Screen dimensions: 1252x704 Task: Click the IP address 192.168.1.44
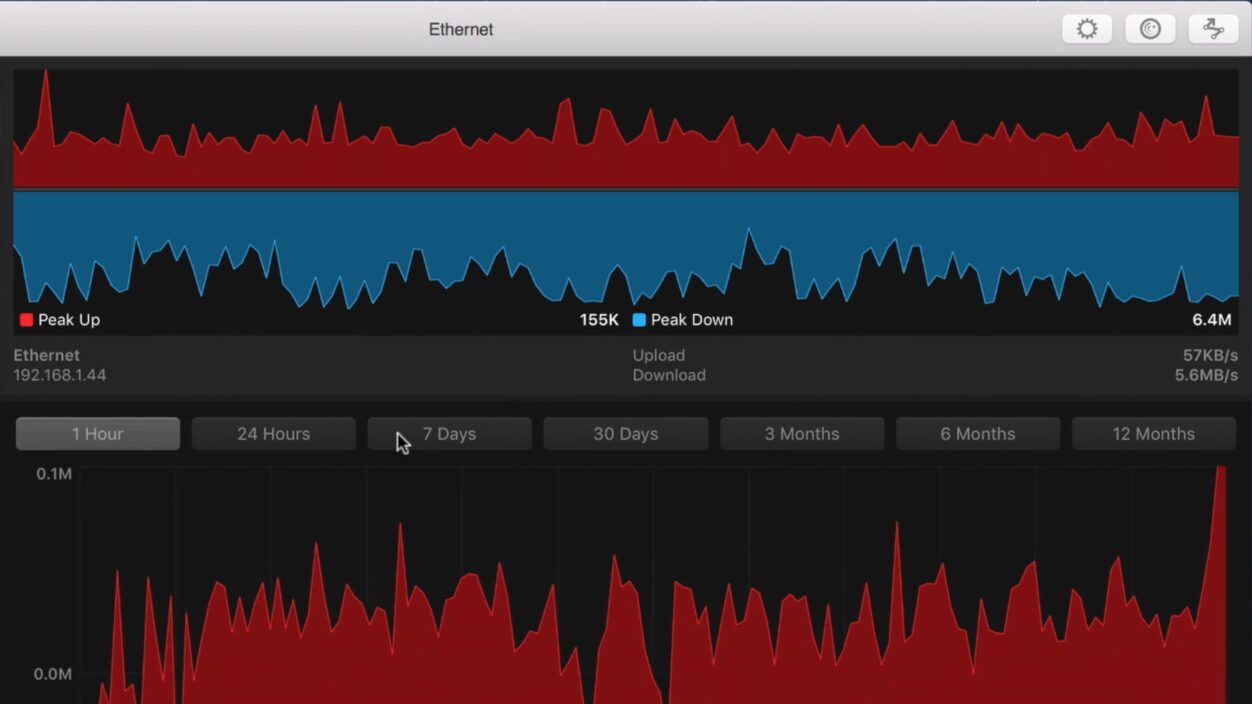(60, 375)
